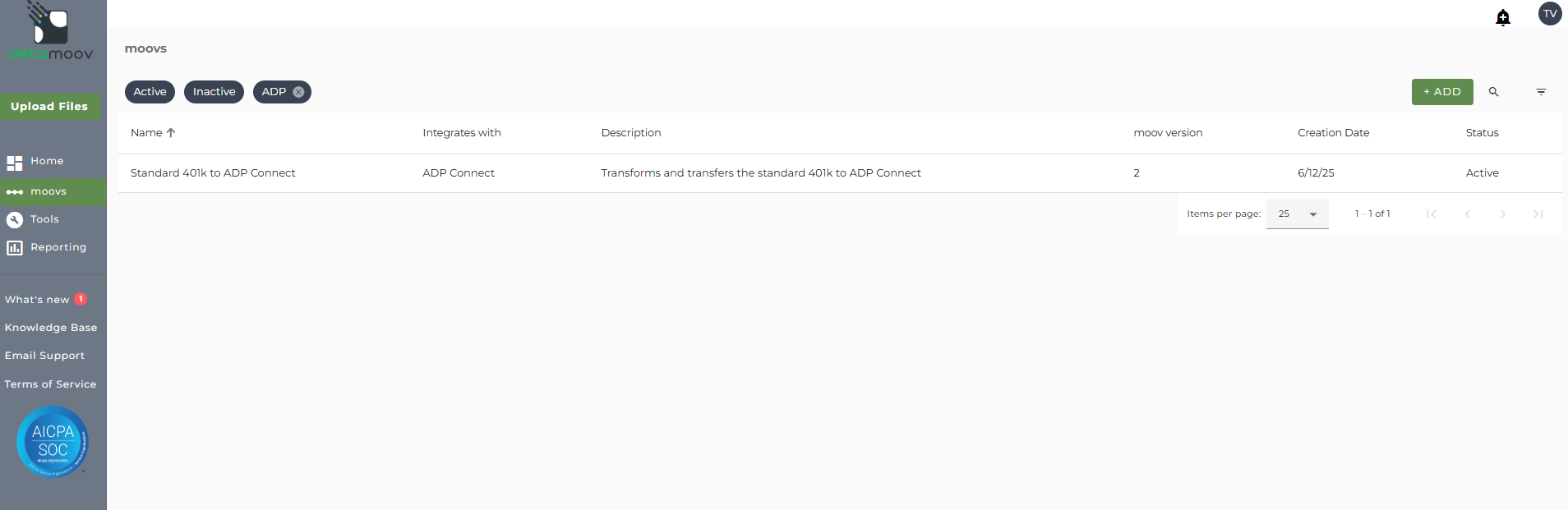
Task: Click the + ADD button
Action: (1442, 92)
